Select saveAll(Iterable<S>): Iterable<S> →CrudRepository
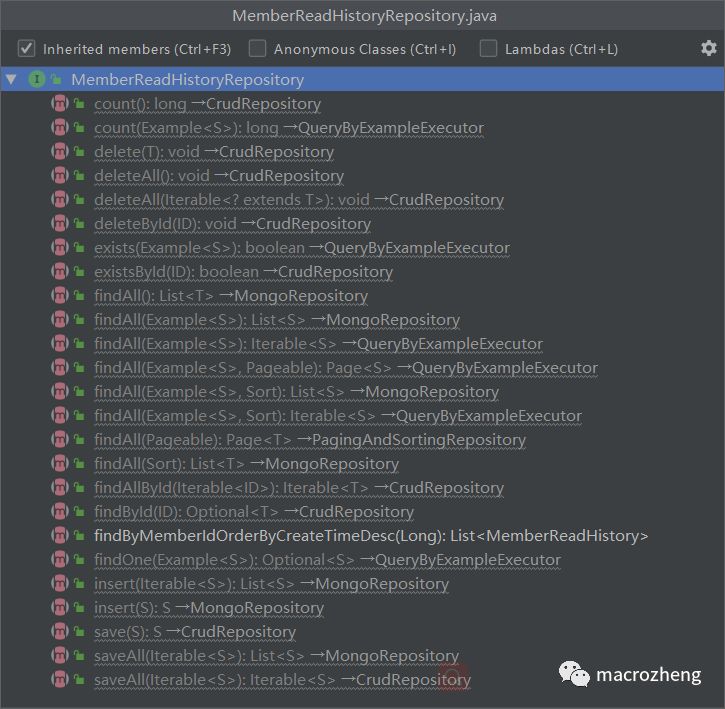 (282, 680)
